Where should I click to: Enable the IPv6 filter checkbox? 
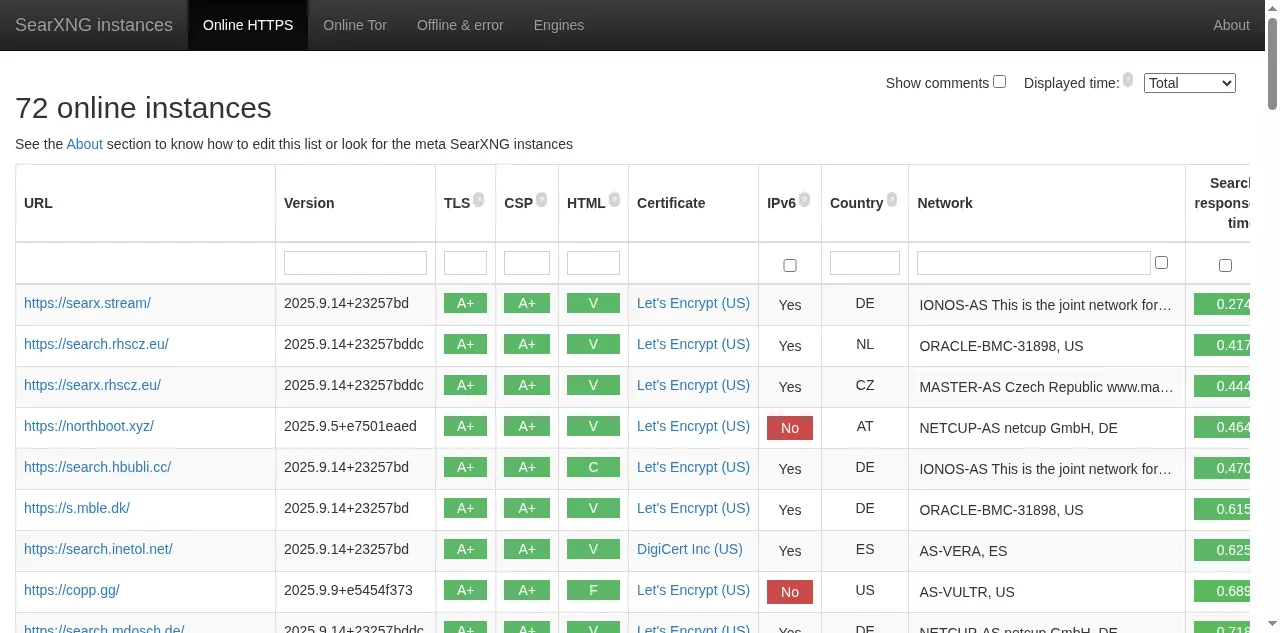790,266
